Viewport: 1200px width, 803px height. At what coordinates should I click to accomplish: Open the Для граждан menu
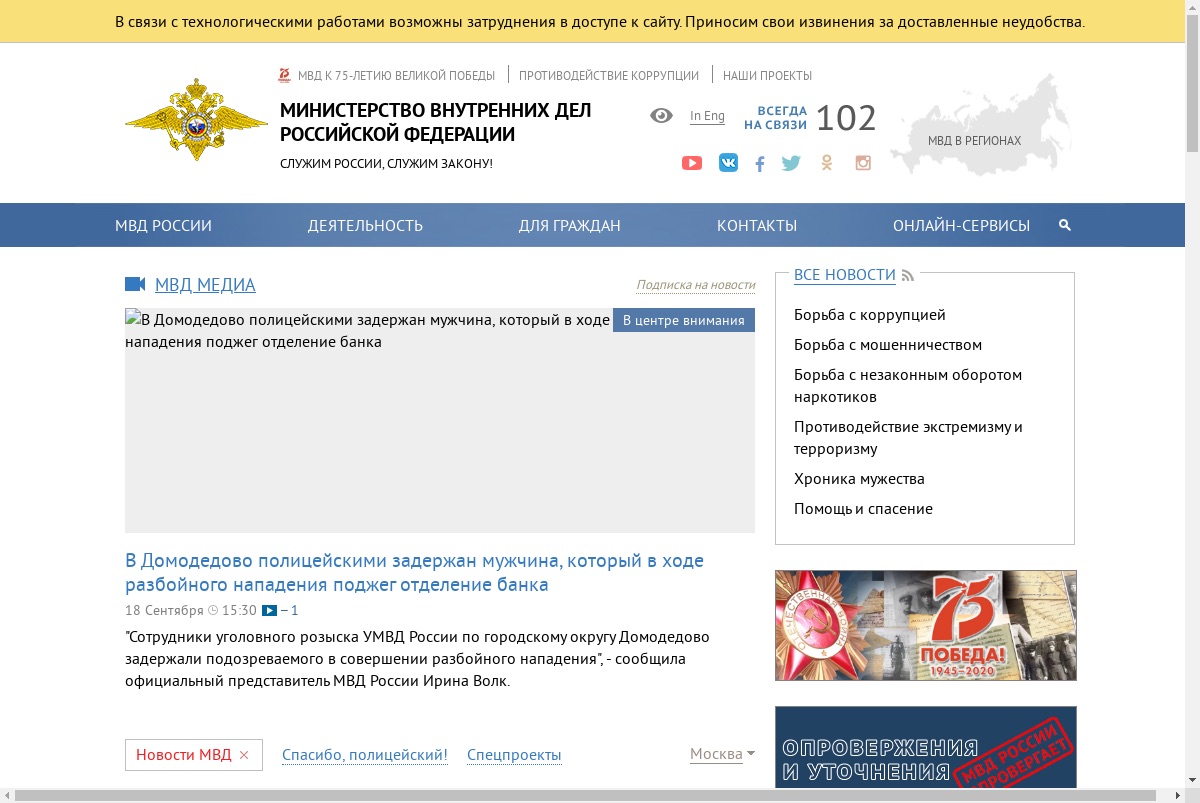click(x=570, y=225)
